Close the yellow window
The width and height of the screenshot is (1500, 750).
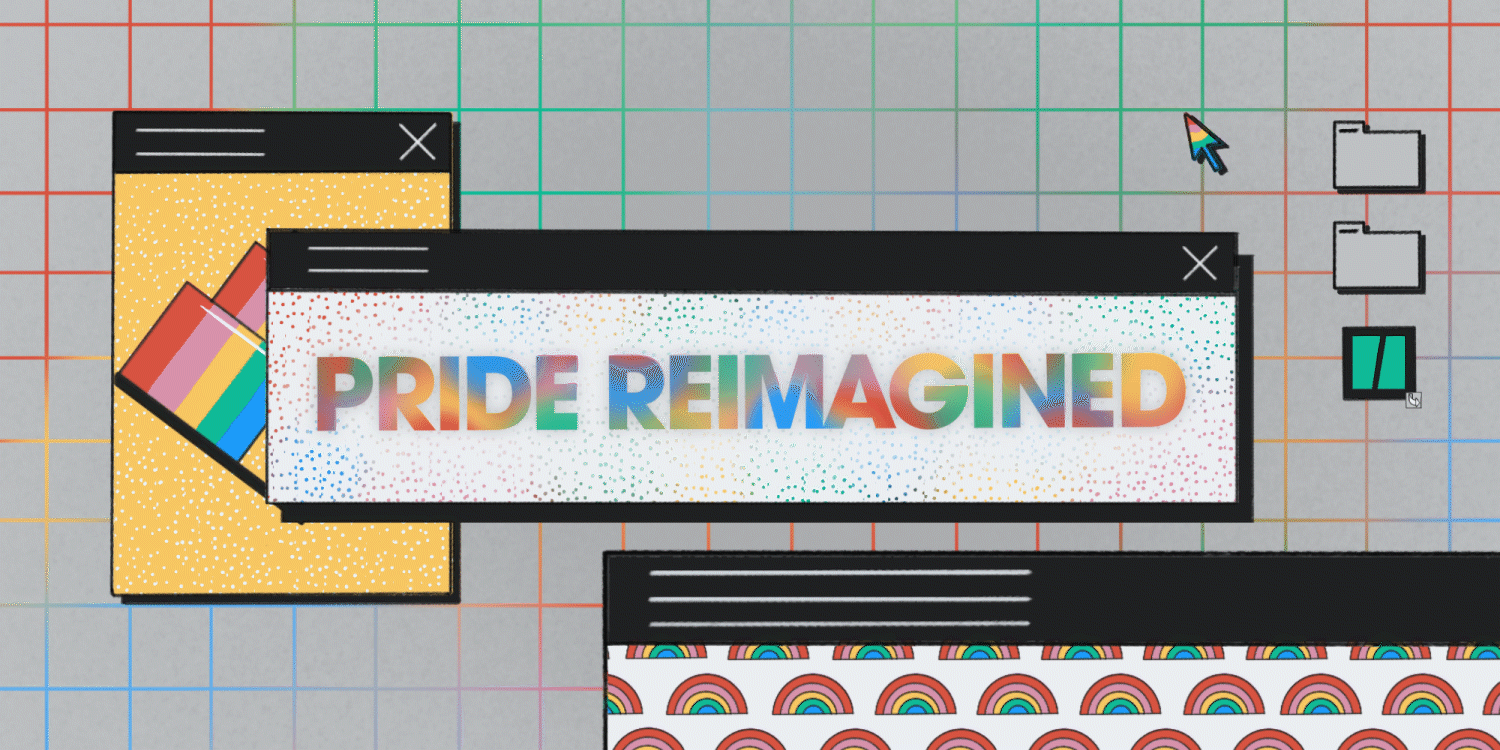coord(418,142)
